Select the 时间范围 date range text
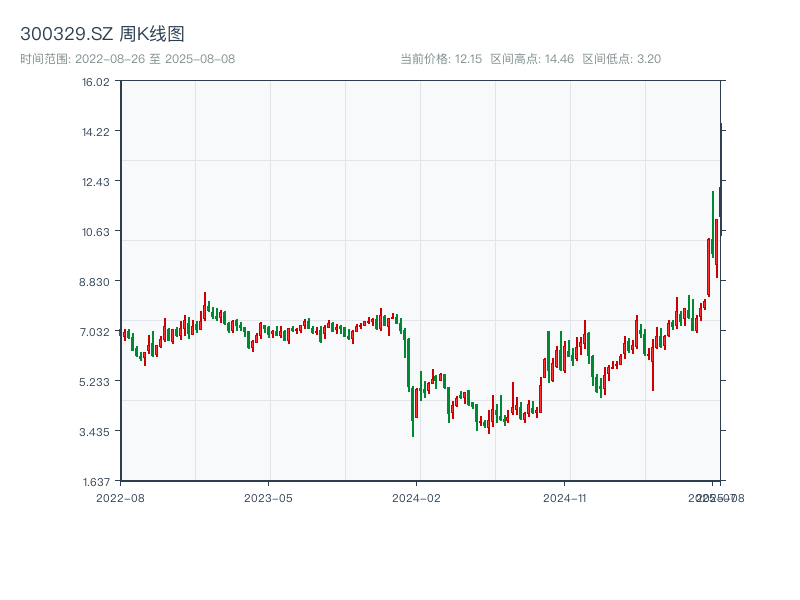 click(x=128, y=59)
